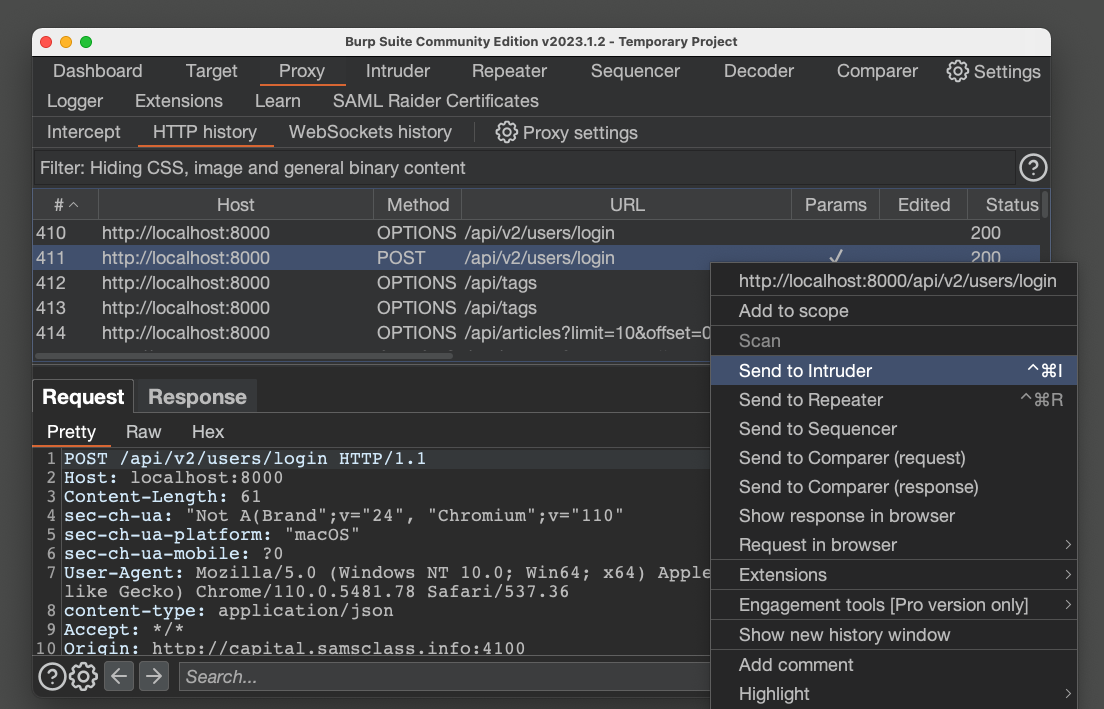The image size is (1104, 709).
Task: Click the Settings gear icon in top bar
Action: click(958, 71)
